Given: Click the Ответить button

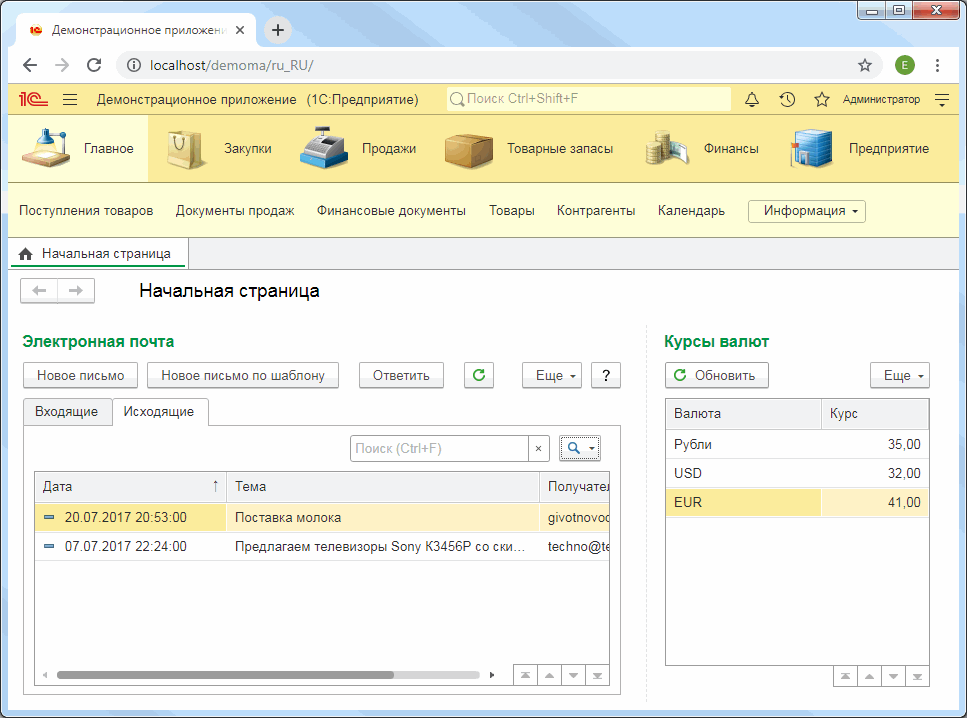Looking at the screenshot, I should coord(401,375).
